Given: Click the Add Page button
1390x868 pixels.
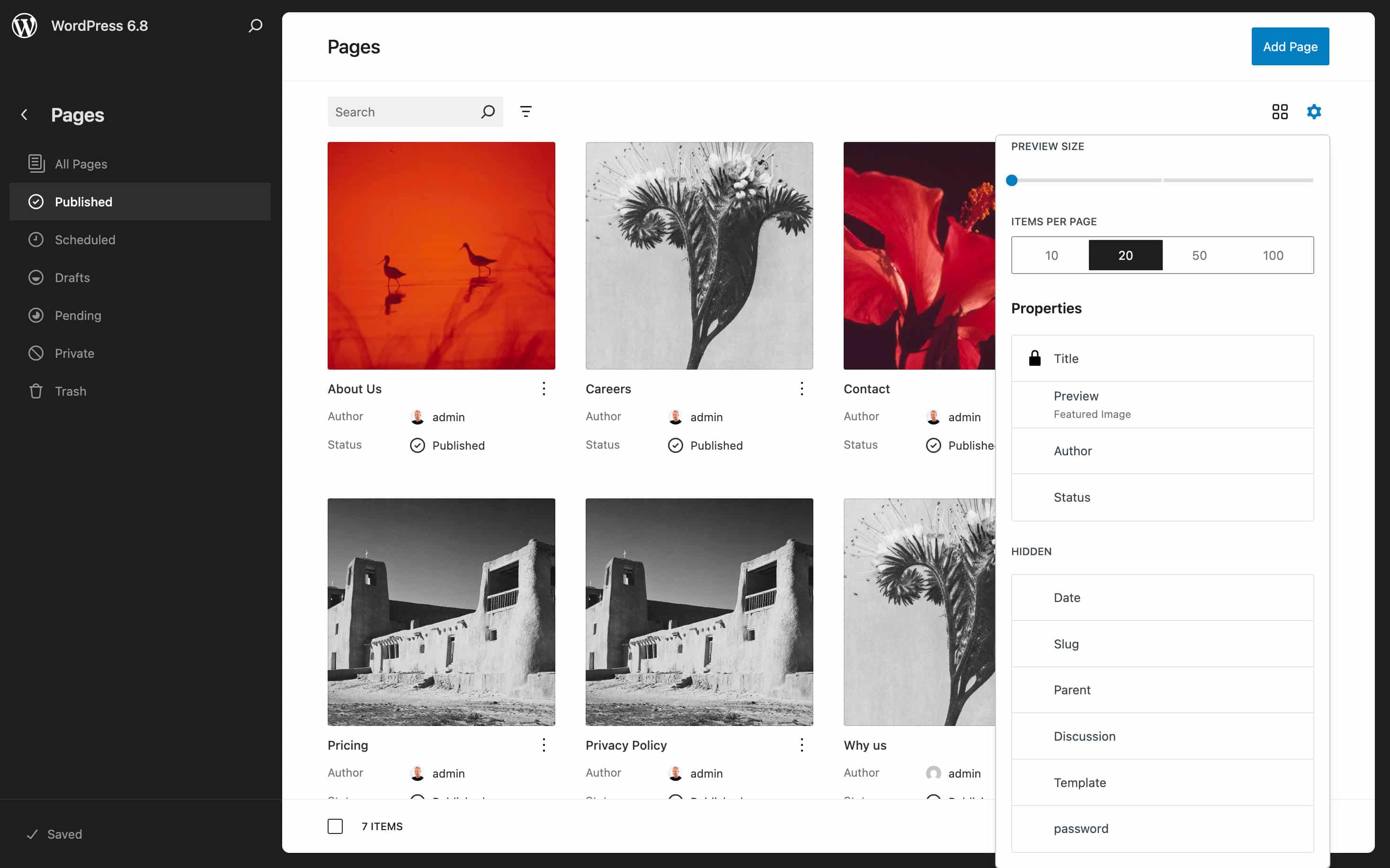Looking at the screenshot, I should point(1290,46).
